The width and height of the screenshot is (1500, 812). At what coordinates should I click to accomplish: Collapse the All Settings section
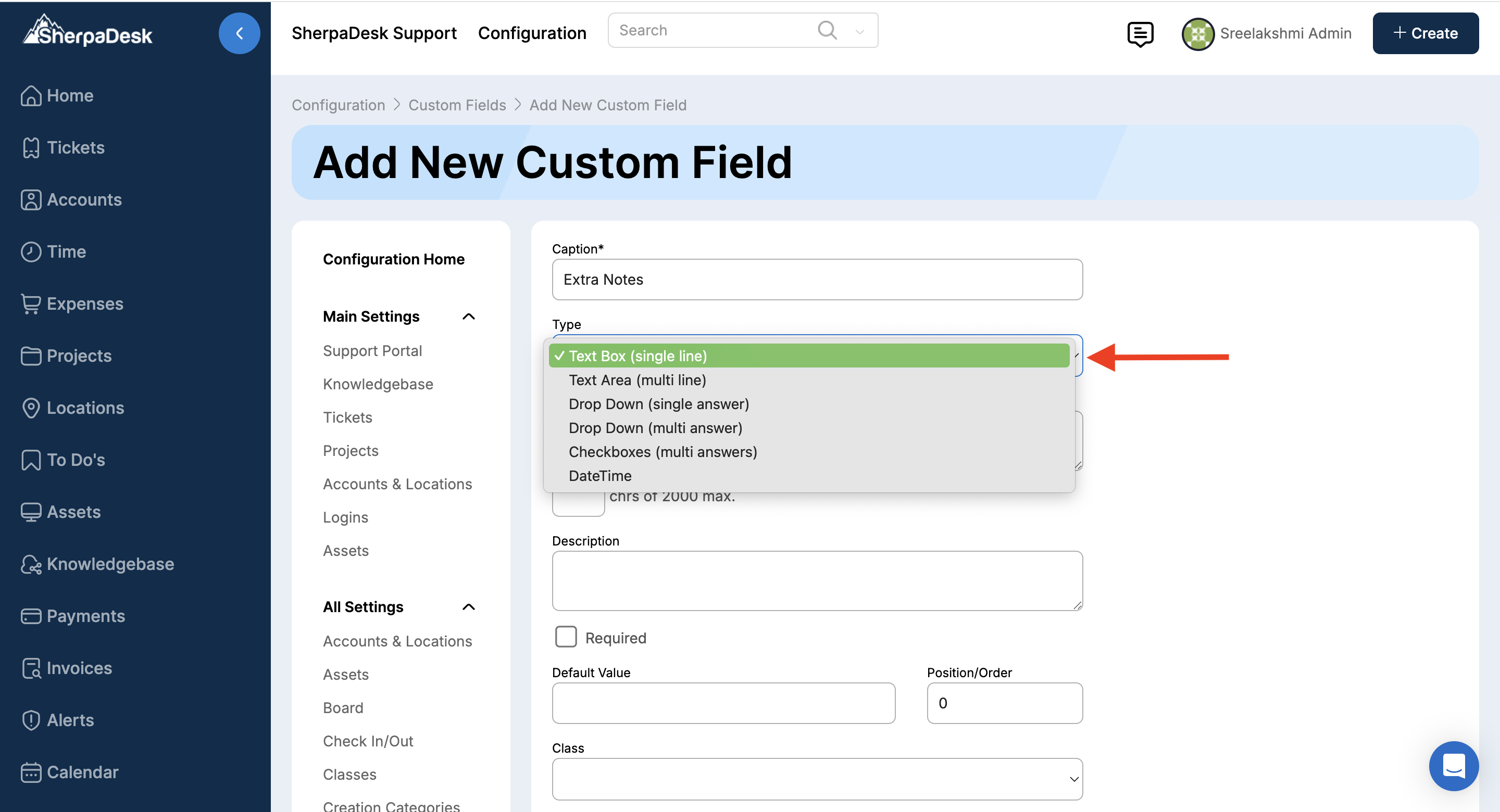click(x=468, y=607)
